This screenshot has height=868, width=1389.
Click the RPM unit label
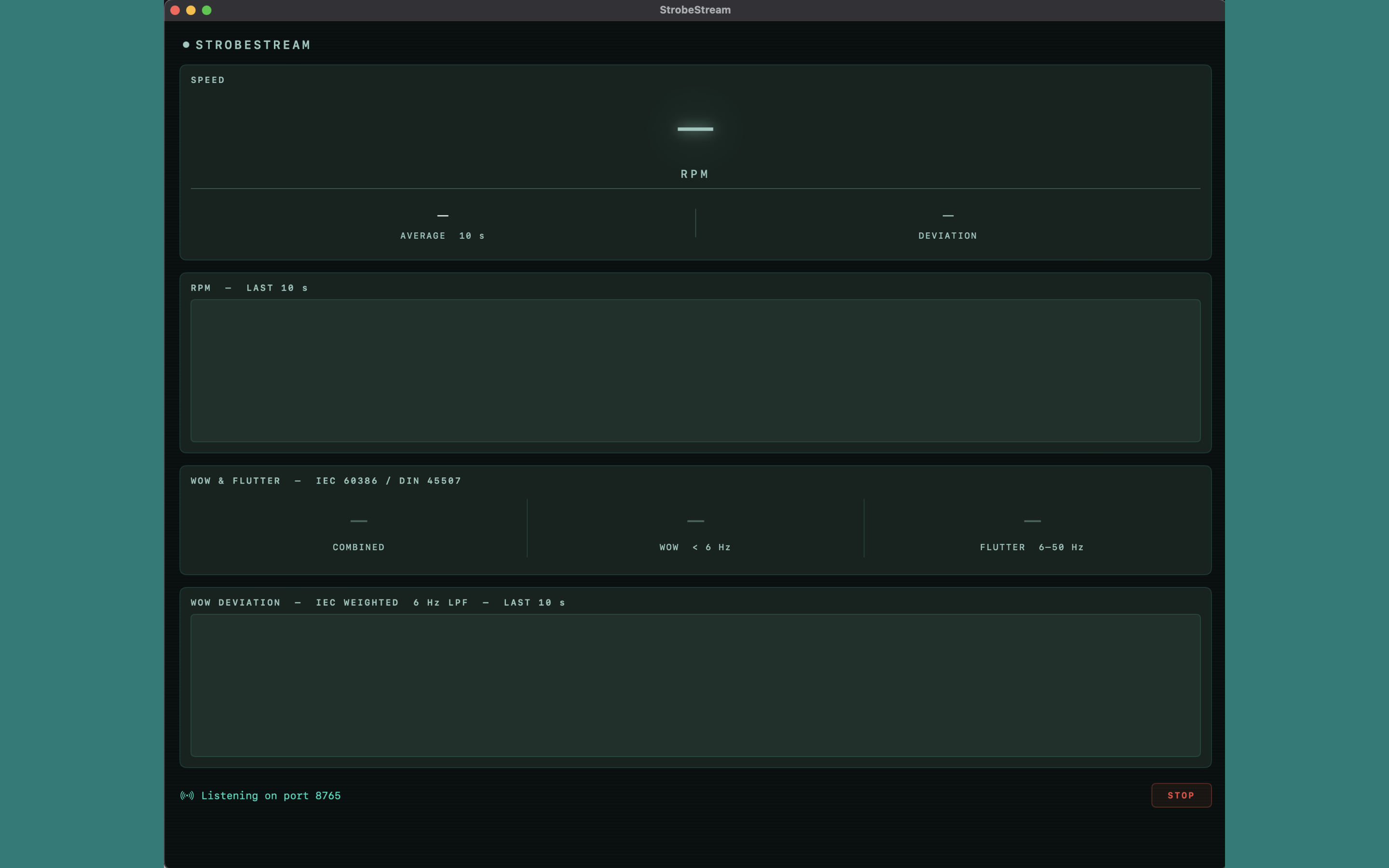pos(694,174)
